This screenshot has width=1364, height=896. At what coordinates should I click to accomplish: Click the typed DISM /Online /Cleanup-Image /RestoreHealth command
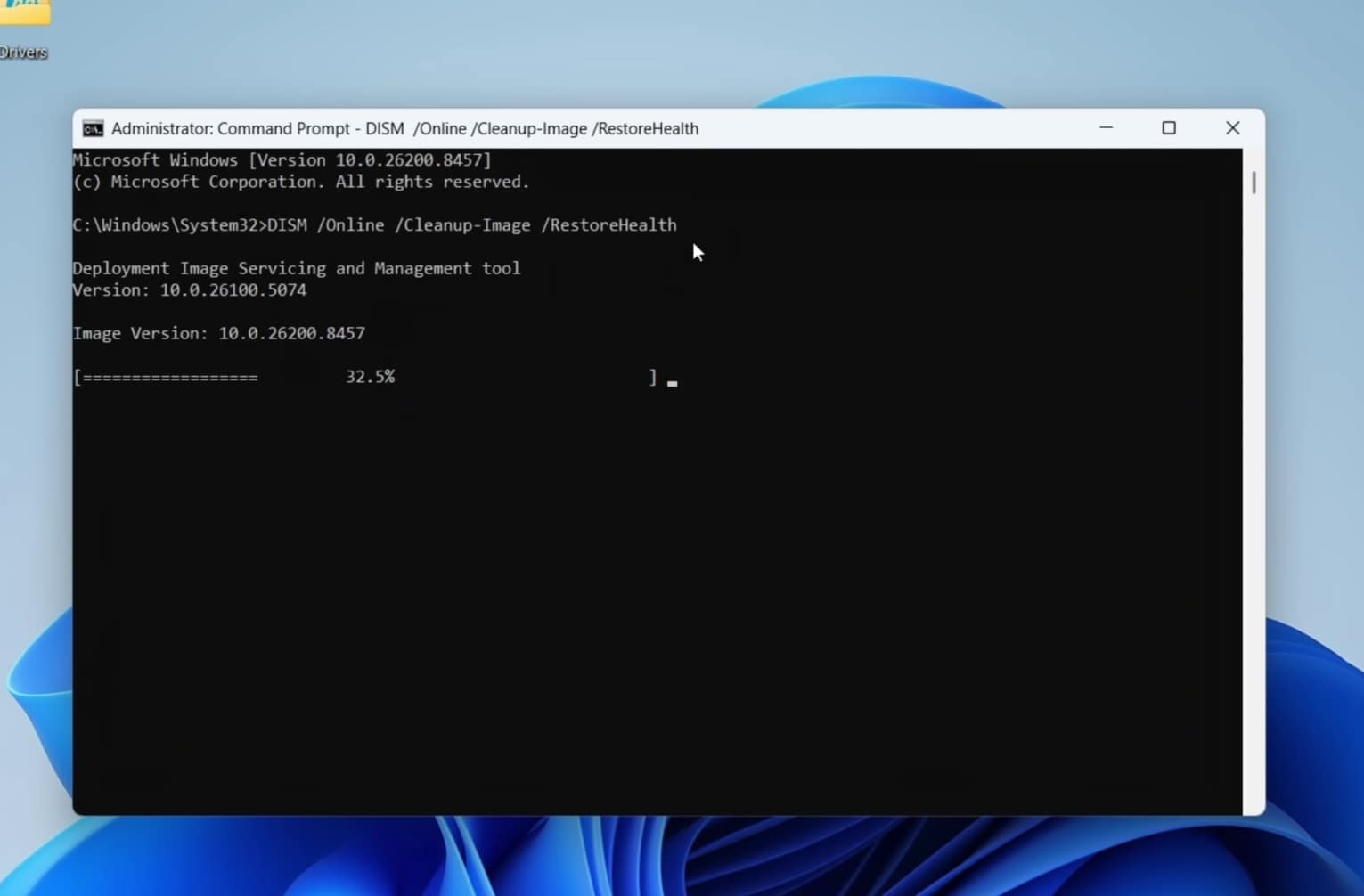coord(472,225)
